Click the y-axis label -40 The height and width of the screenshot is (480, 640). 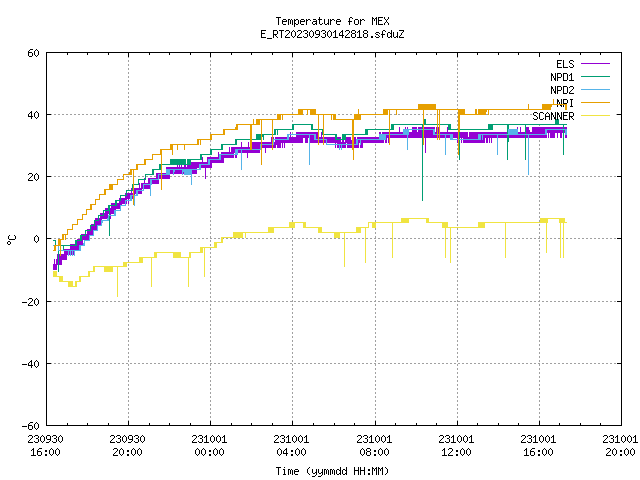point(31,364)
